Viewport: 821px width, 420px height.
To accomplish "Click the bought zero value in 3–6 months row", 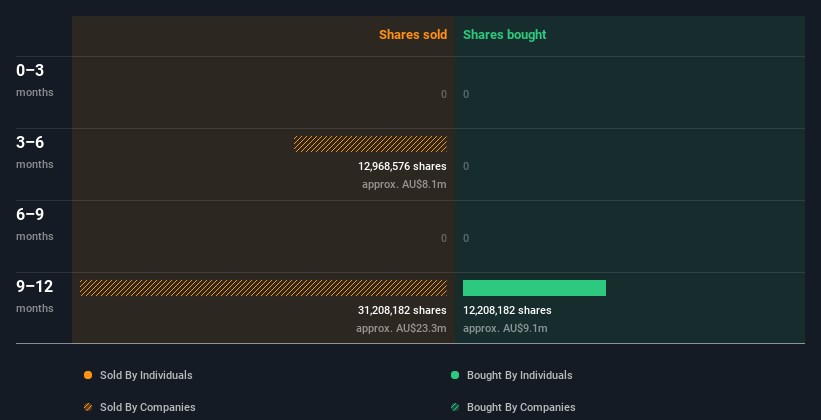I will point(466,167).
